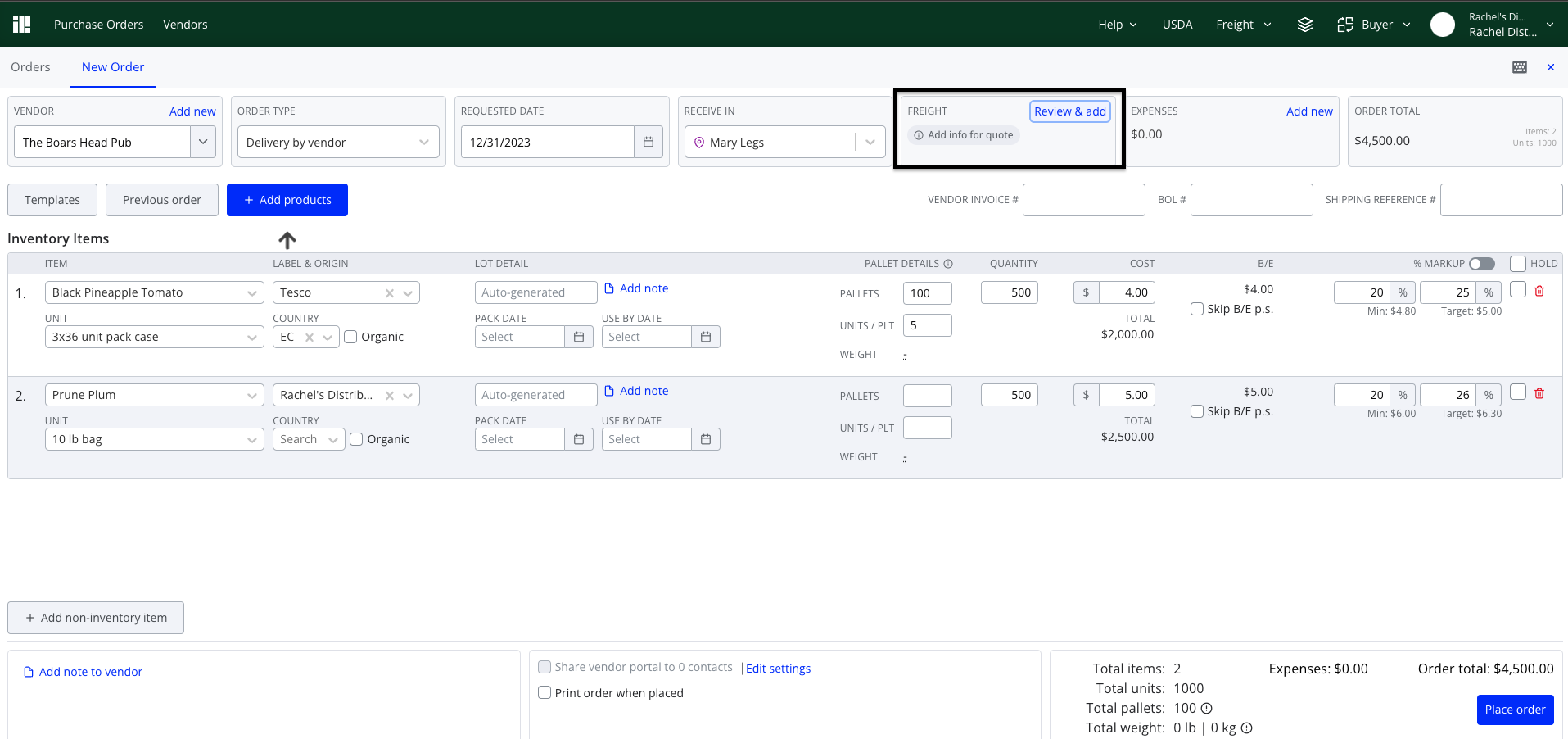This screenshot has width=1568, height=739.
Task: Click the Pallet Details info icon
Action: coord(948,264)
